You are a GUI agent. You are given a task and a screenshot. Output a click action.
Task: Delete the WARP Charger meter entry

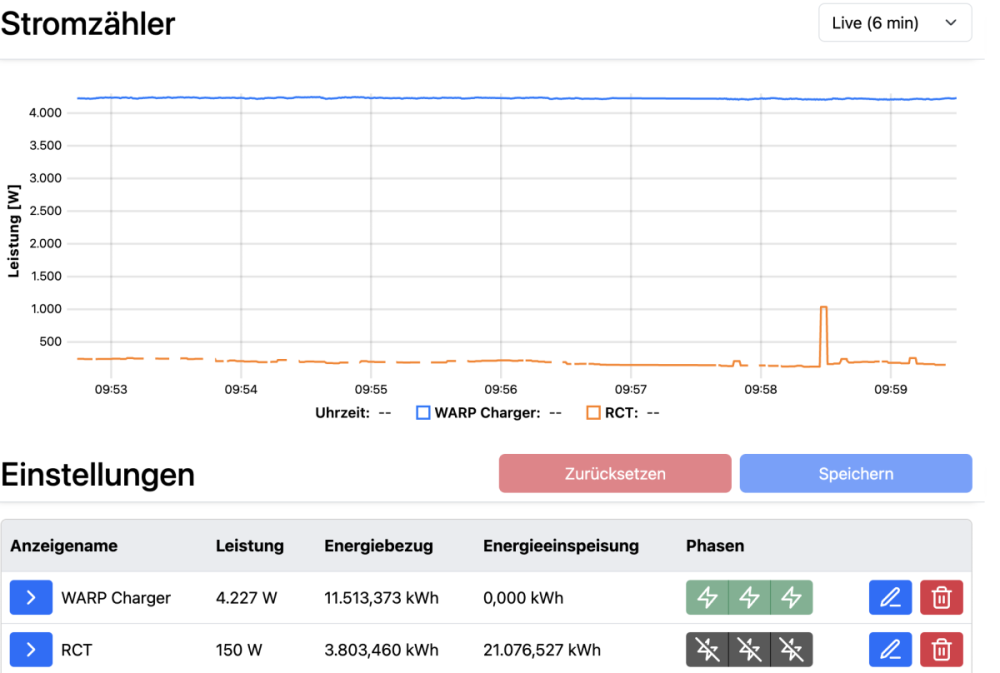click(x=941, y=598)
